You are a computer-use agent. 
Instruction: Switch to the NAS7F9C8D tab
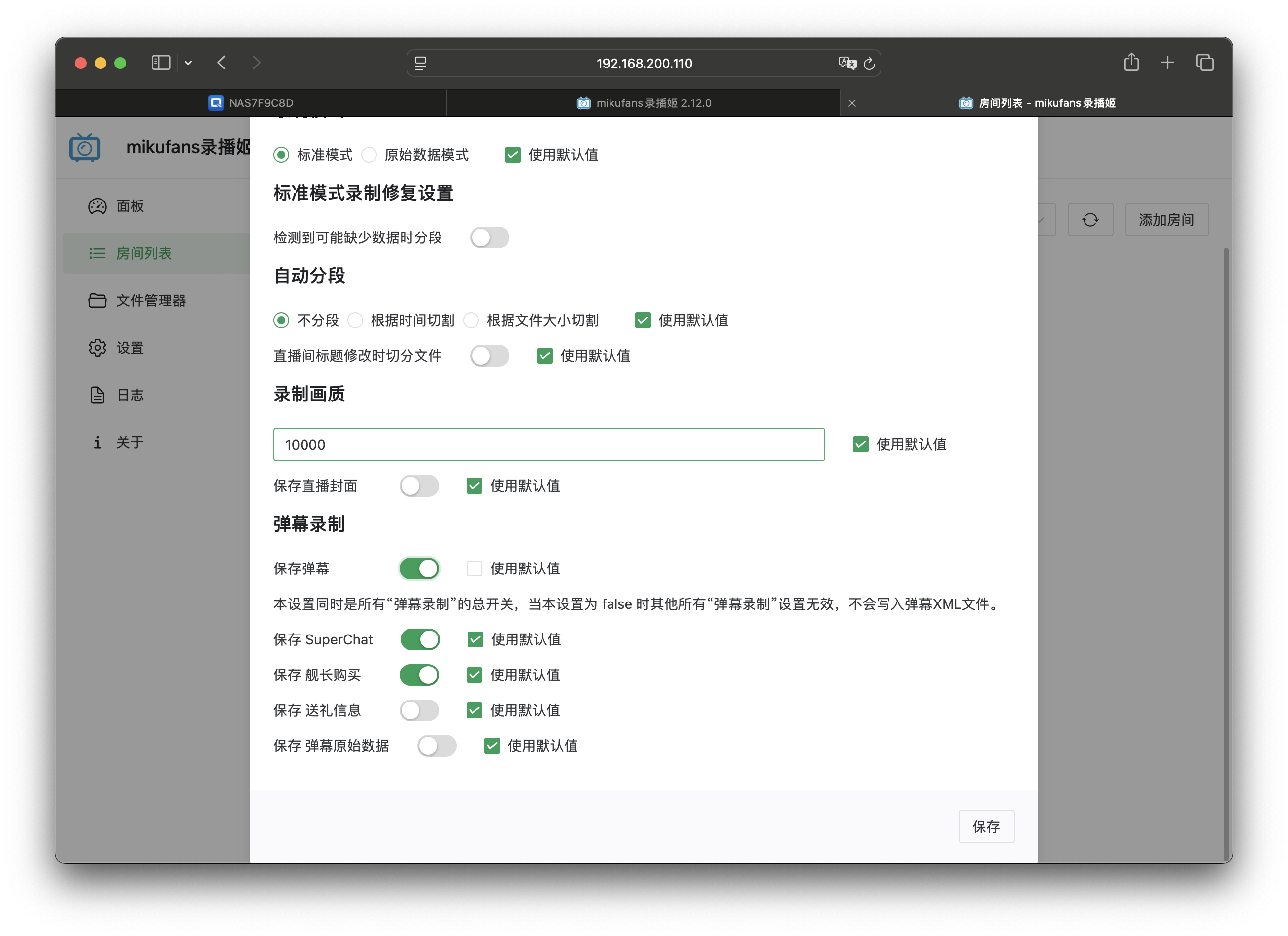(x=251, y=103)
